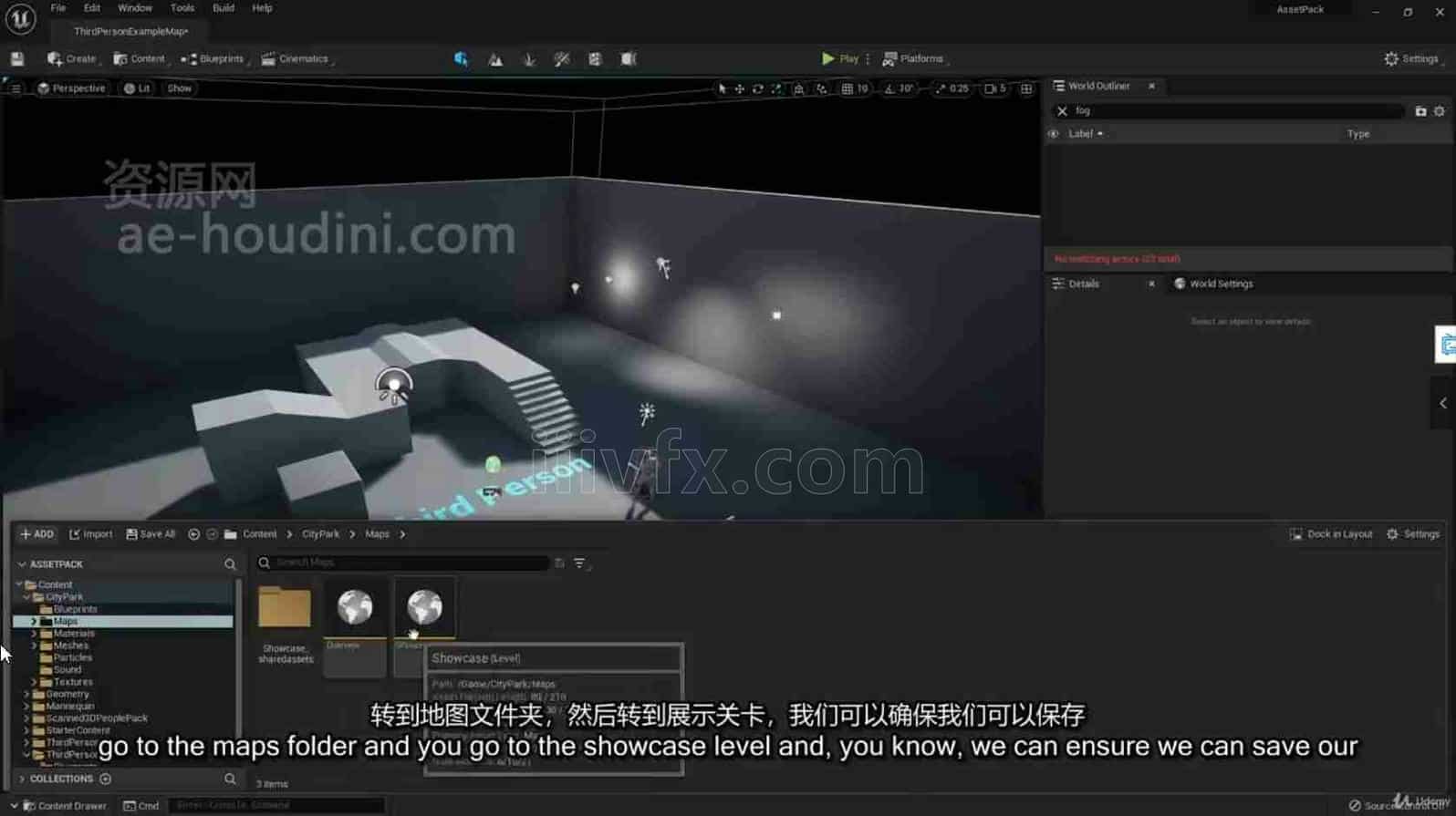Open the Edit menu

click(92, 8)
